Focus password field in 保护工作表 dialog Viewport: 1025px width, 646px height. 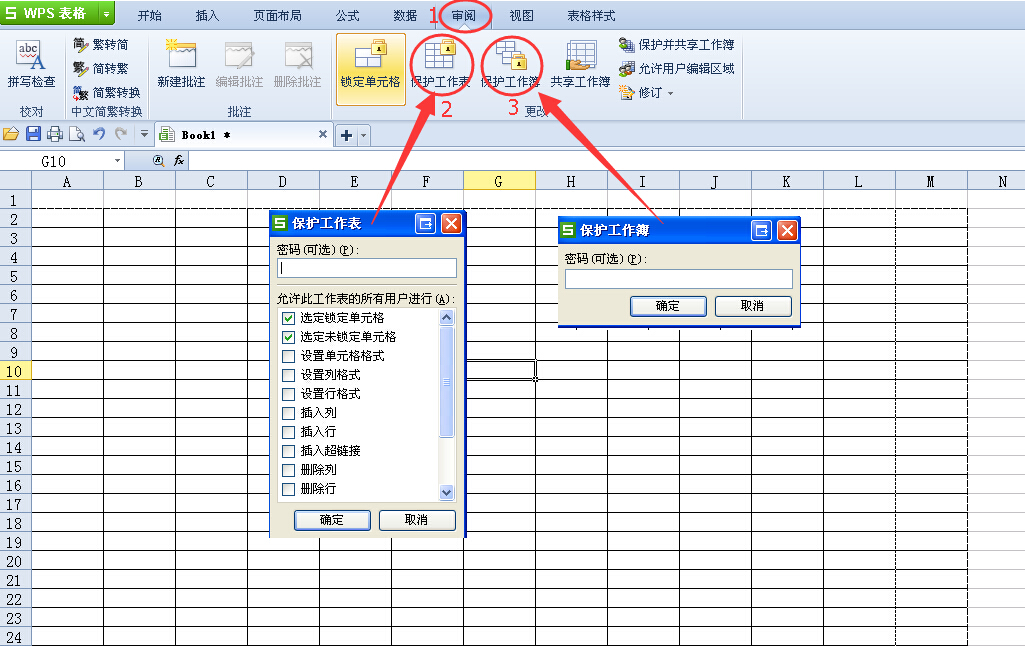pos(367,267)
